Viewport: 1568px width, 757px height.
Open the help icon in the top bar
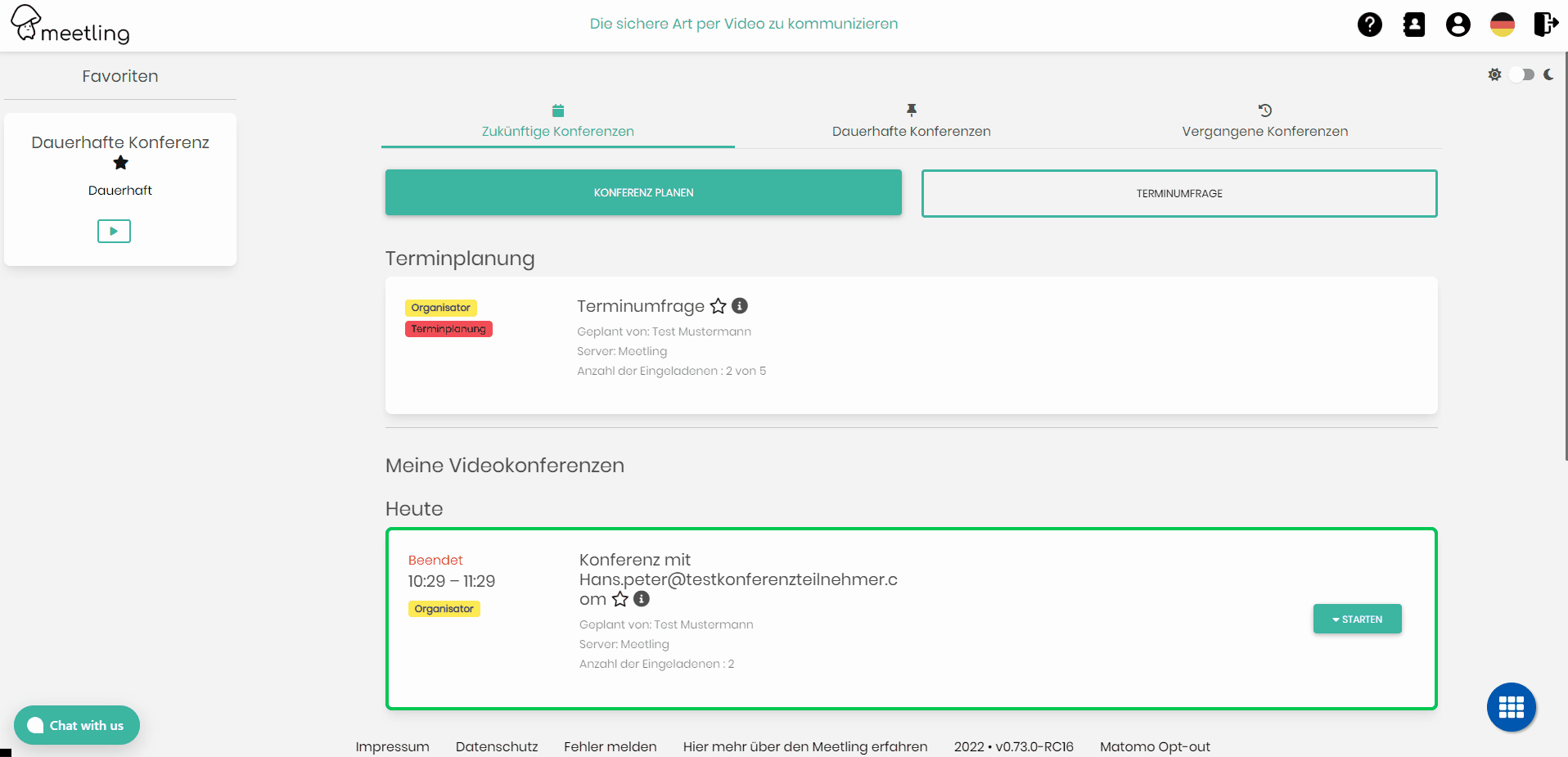coord(1370,25)
